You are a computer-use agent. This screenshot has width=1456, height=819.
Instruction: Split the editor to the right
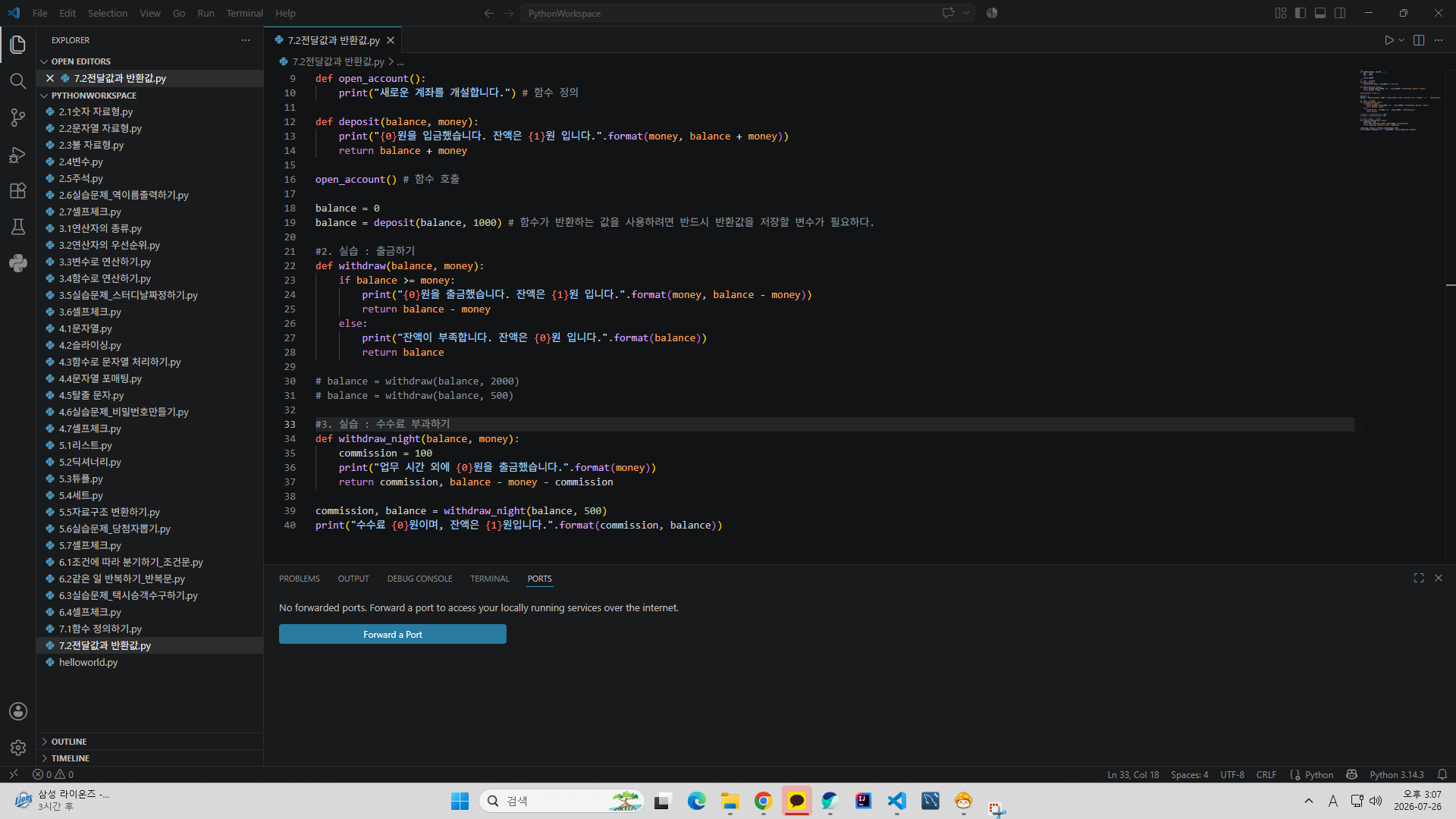1419,40
